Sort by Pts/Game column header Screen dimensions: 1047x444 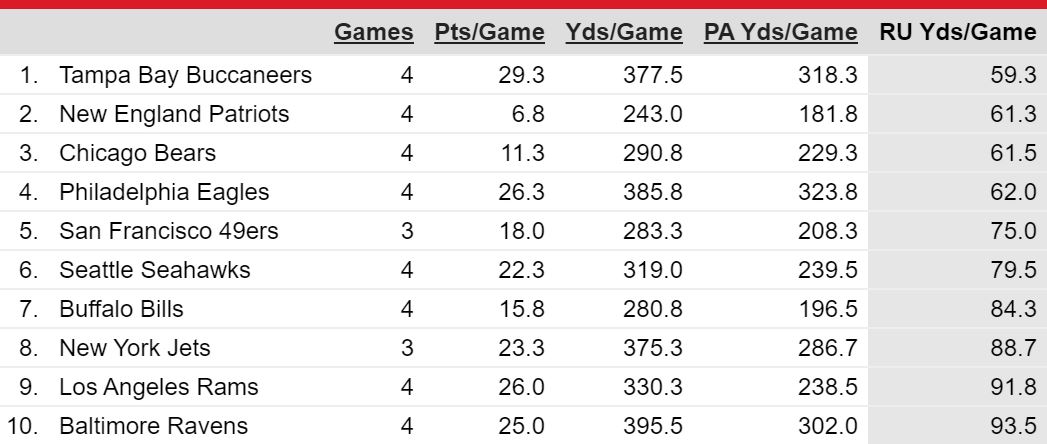tap(489, 32)
